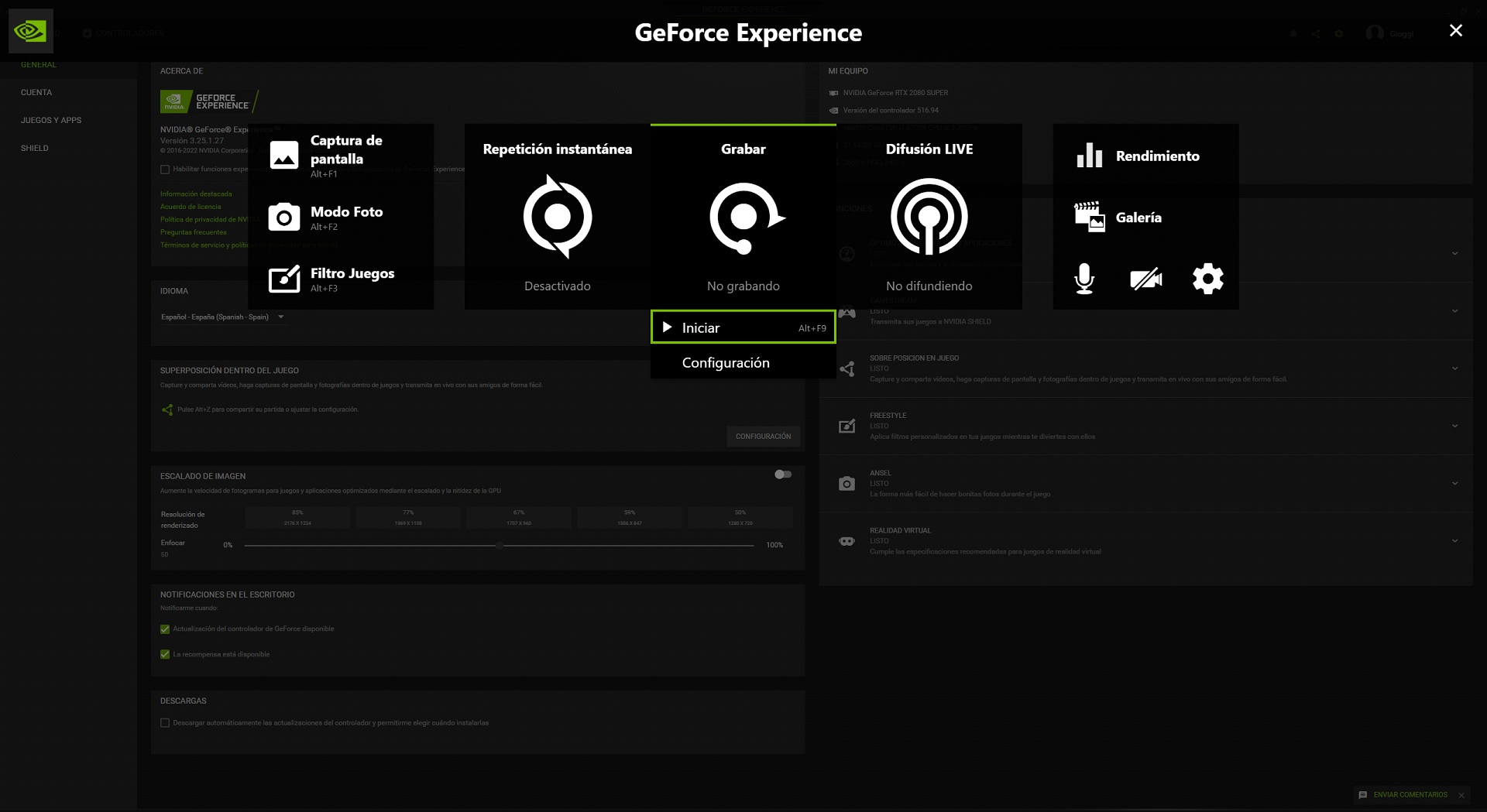
Task: Open Filtro Juegos filter option
Action: tap(341, 279)
